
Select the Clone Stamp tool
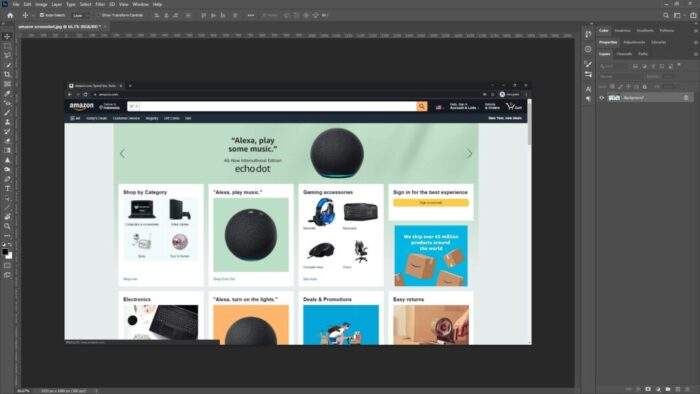(7, 122)
